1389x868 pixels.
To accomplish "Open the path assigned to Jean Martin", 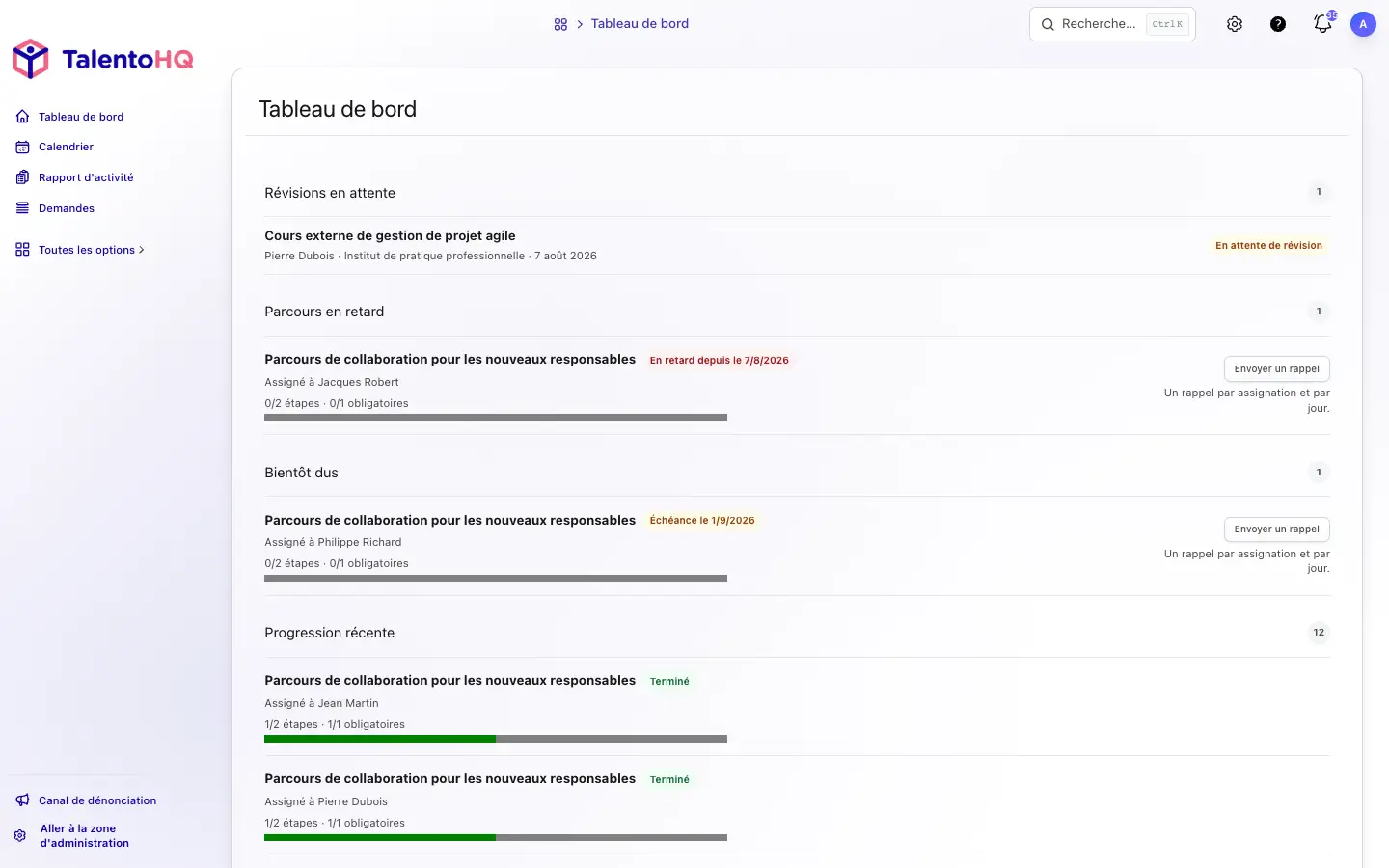I will (449, 681).
